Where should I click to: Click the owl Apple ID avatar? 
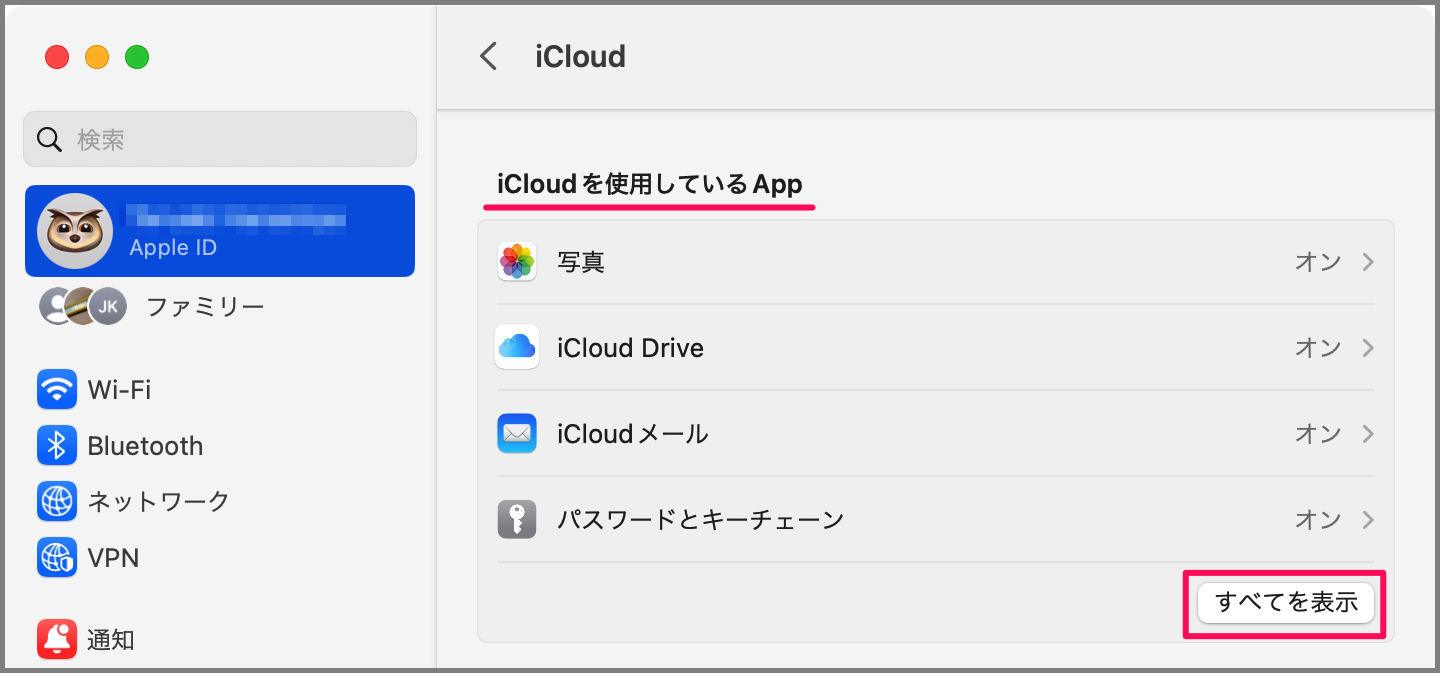[x=75, y=231]
